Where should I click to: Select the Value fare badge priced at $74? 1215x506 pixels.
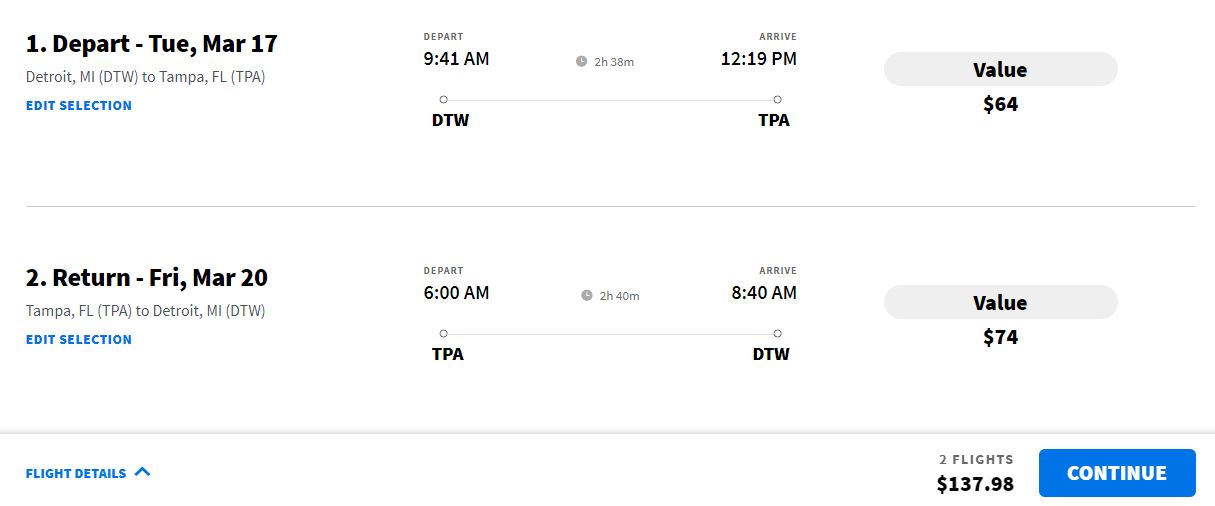[x=1000, y=303]
